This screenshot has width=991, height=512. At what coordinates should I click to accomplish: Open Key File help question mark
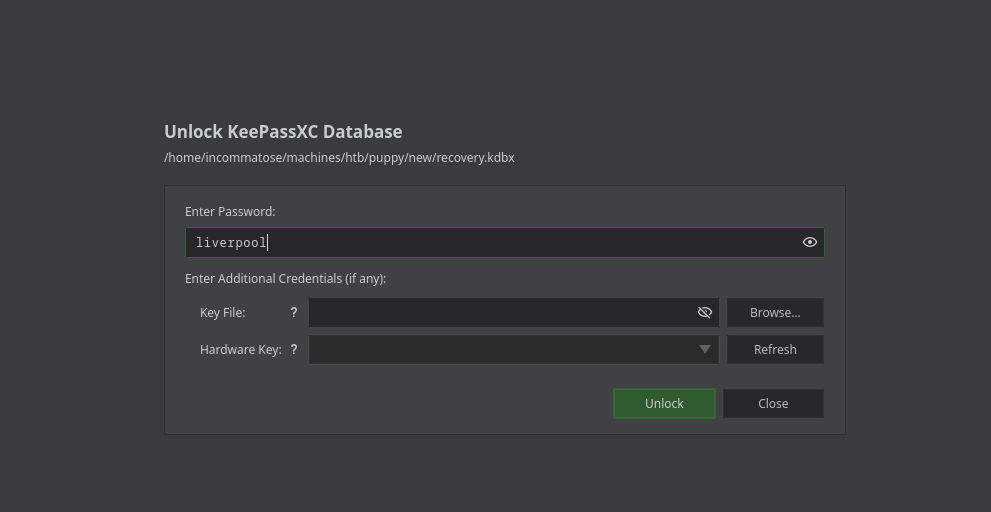click(x=293, y=313)
